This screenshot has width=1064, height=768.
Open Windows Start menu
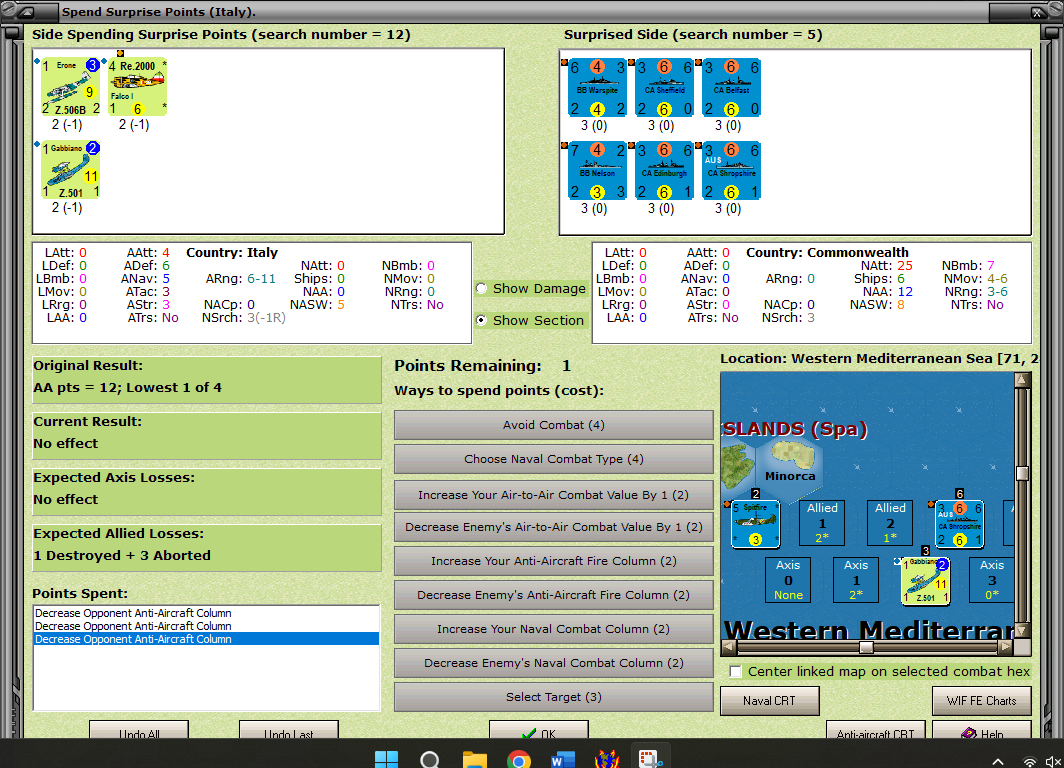387,759
